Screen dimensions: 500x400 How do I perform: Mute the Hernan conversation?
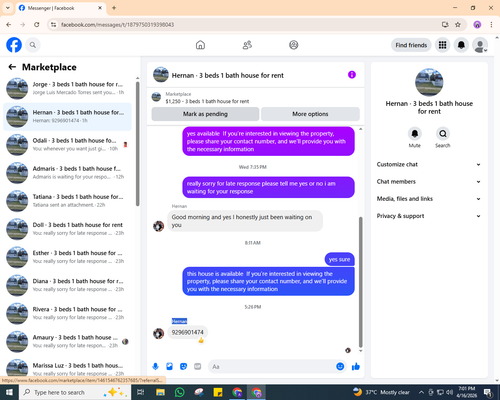(x=415, y=134)
